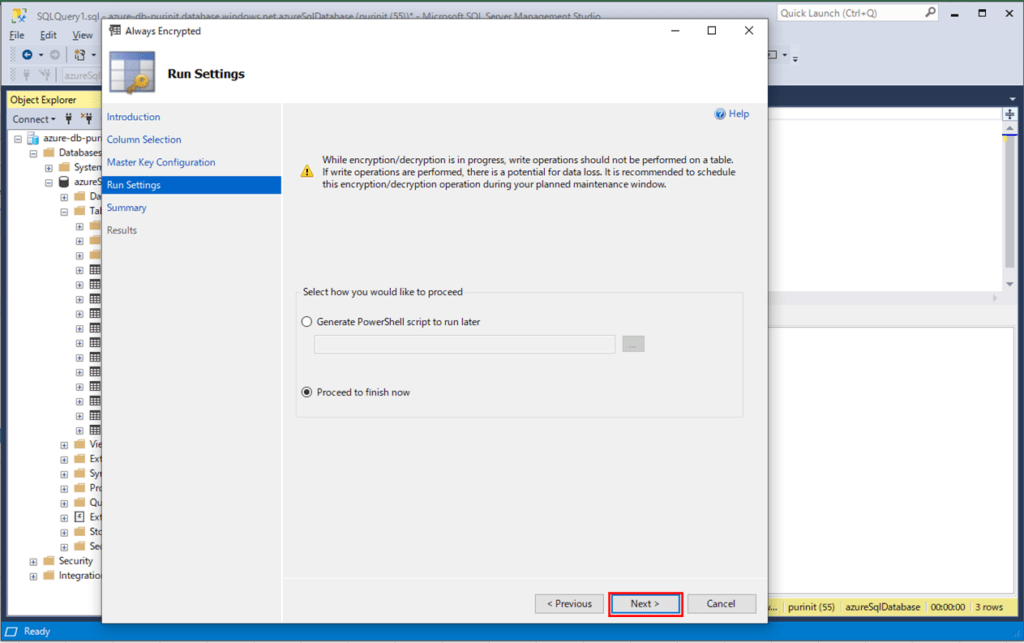The width and height of the screenshot is (1024, 643).
Task: Click the Quick Launch search magnifier icon
Action: (x=929, y=13)
